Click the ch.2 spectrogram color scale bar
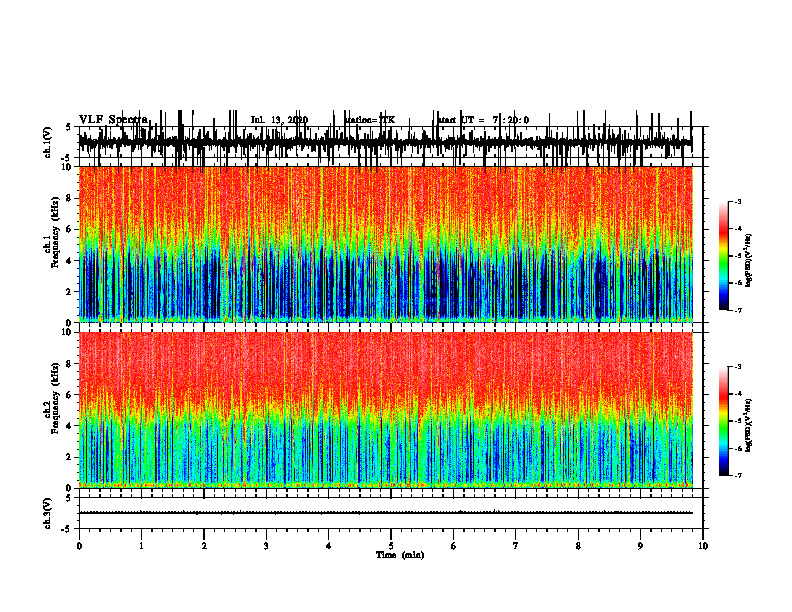792x612 pixels. pyautogui.click(x=723, y=421)
